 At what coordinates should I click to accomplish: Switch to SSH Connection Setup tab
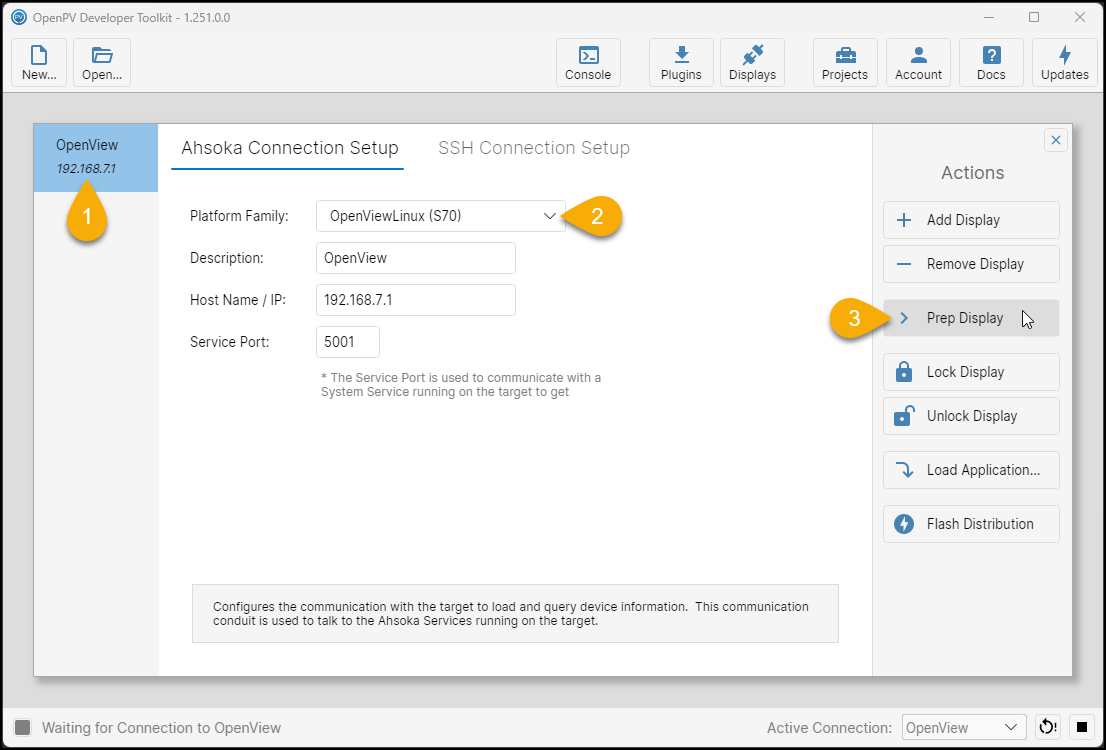pyautogui.click(x=534, y=148)
